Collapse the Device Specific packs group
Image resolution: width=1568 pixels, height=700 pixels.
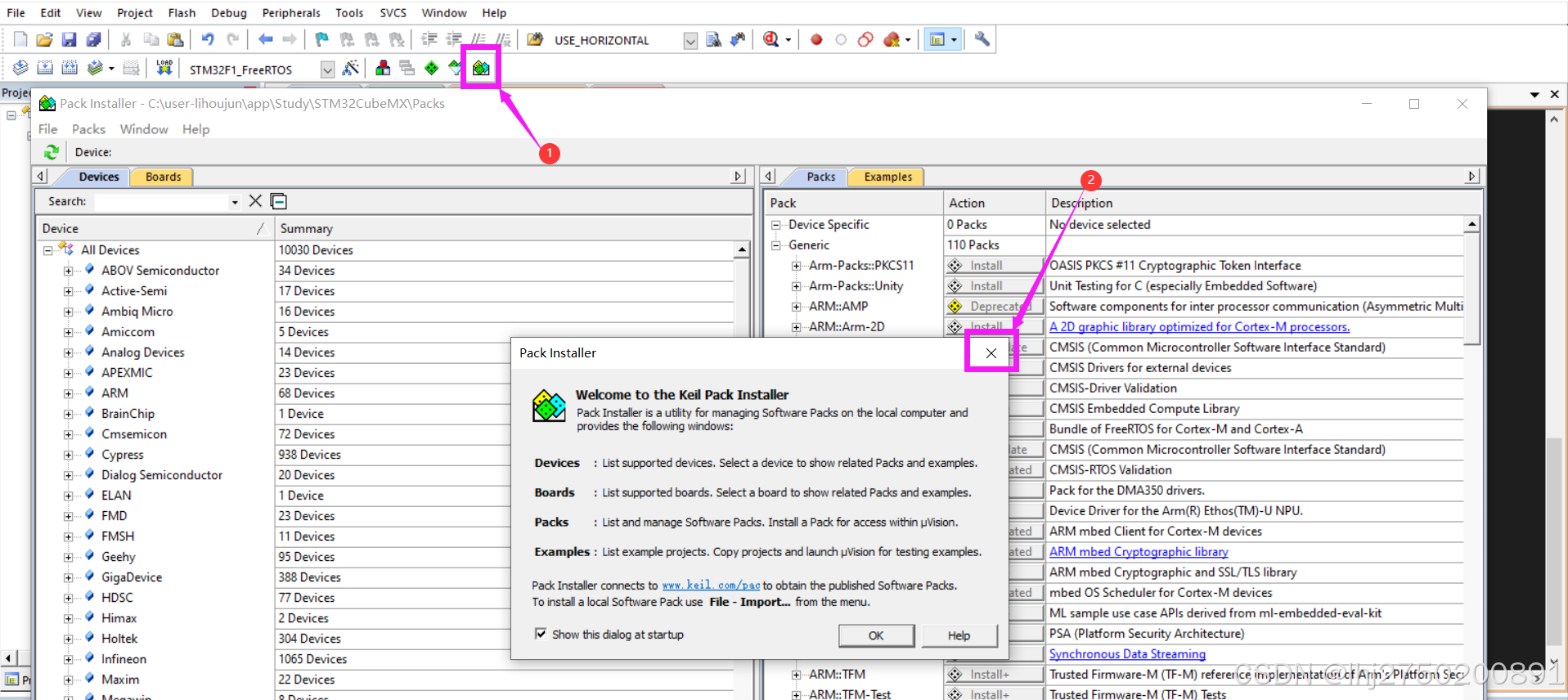[x=775, y=225]
